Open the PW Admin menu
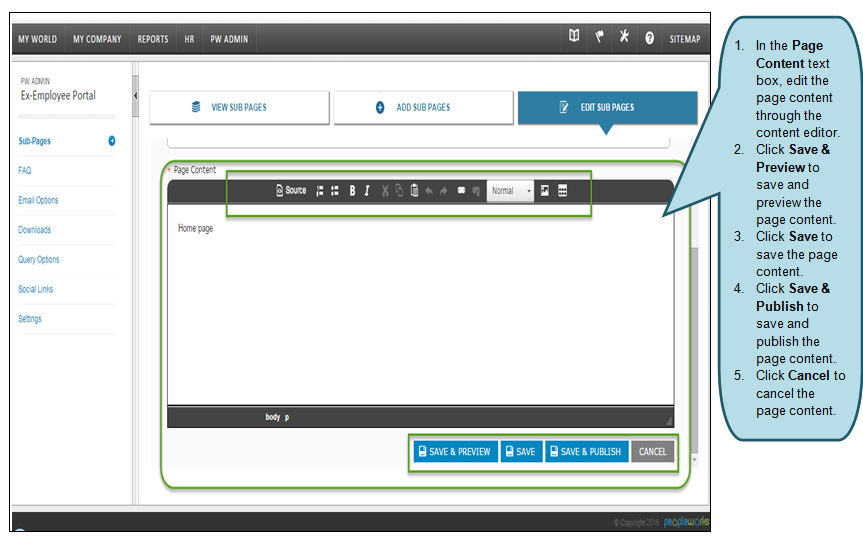The height and width of the screenshot is (536, 863). [x=229, y=39]
